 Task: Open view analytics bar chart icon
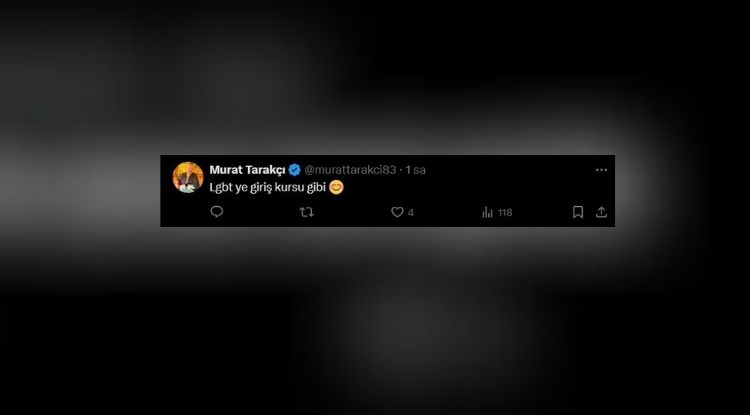coord(487,212)
